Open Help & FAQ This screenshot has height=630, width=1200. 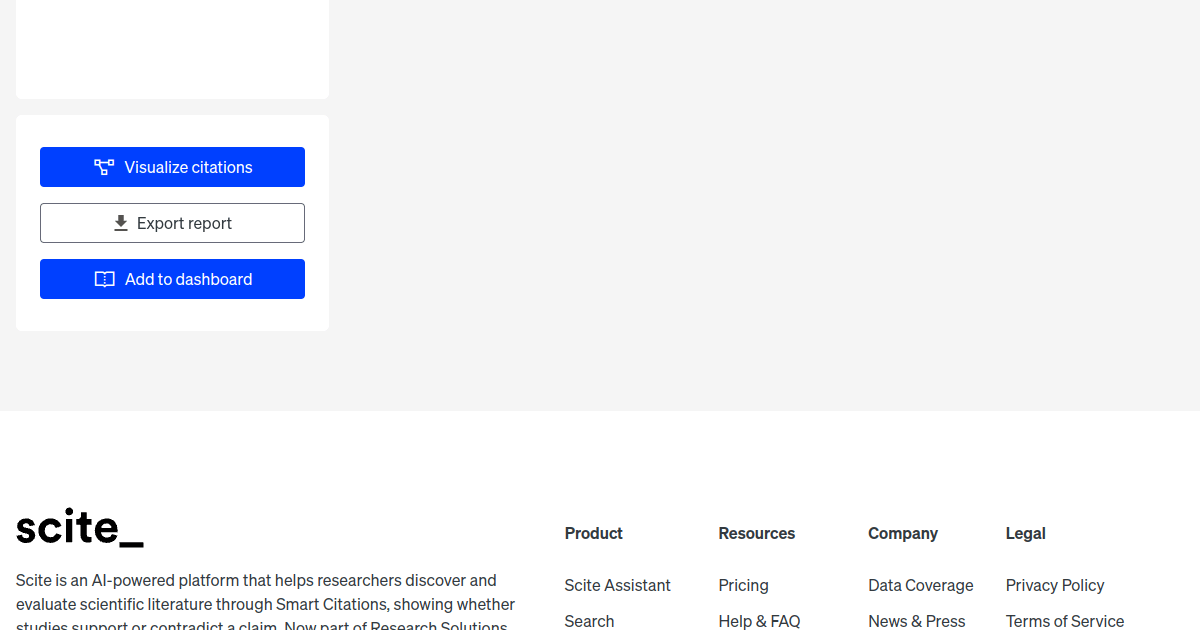point(759,621)
